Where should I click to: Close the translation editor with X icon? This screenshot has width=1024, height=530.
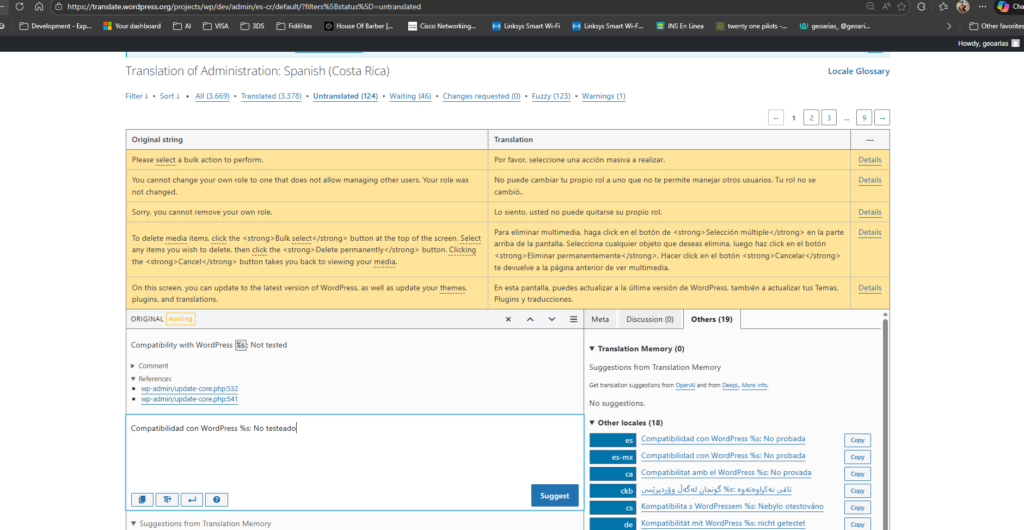coord(508,319)
